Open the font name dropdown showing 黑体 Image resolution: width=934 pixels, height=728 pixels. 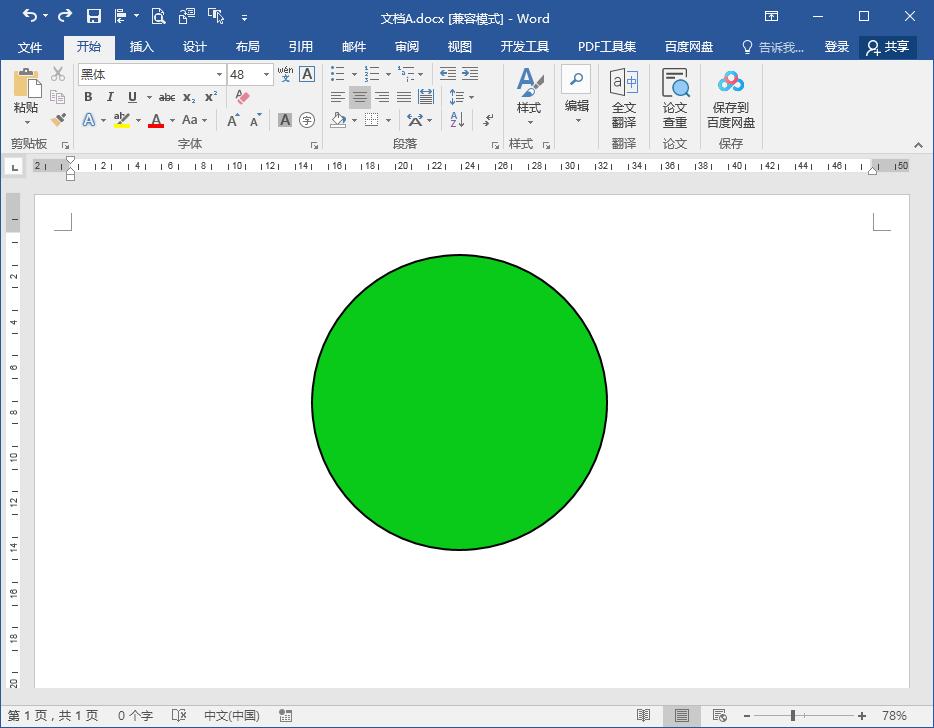[219, 74]
